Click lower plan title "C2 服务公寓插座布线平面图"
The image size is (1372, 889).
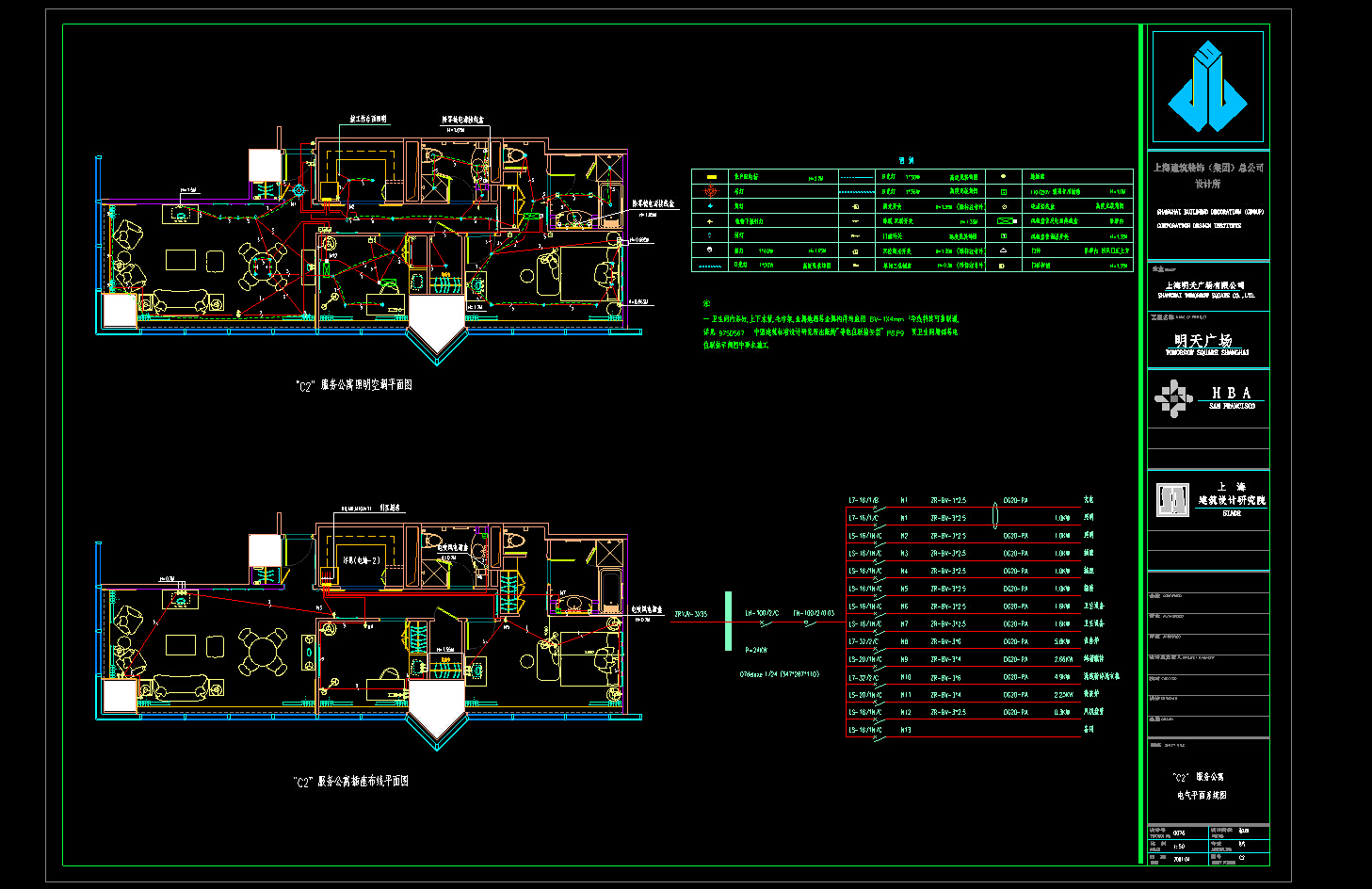click(x=350, y=782)
